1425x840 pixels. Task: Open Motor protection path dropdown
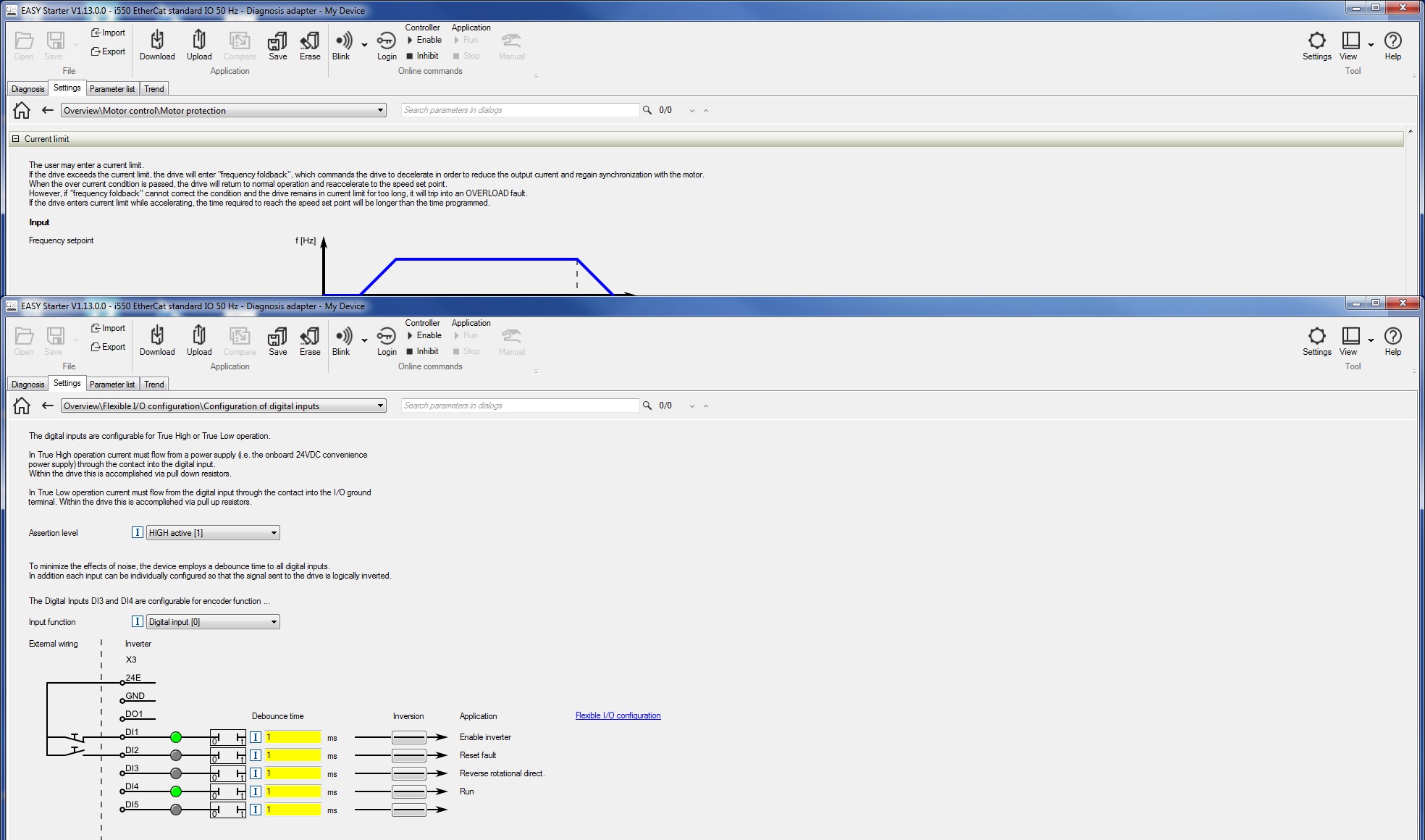click(x=224, y=110)
